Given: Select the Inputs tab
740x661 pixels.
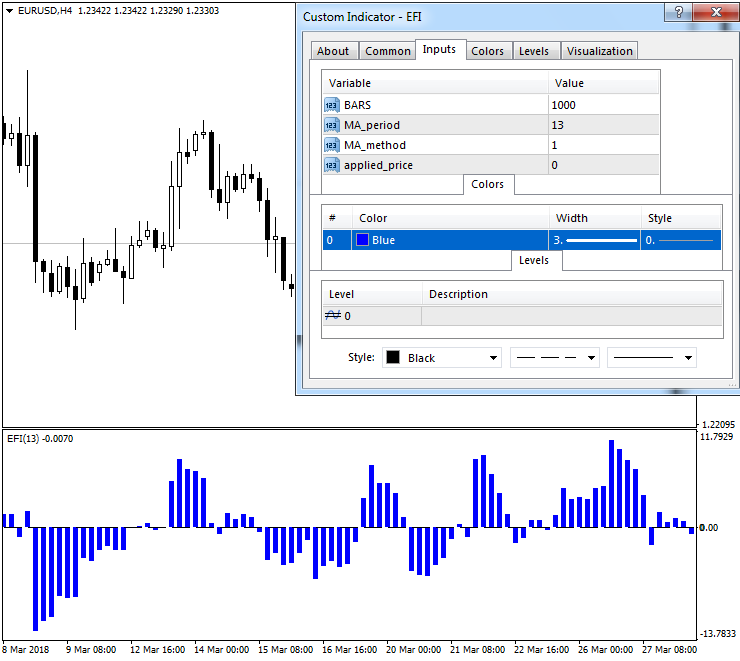Looking at the screenshot, I should tap(439, 50).
